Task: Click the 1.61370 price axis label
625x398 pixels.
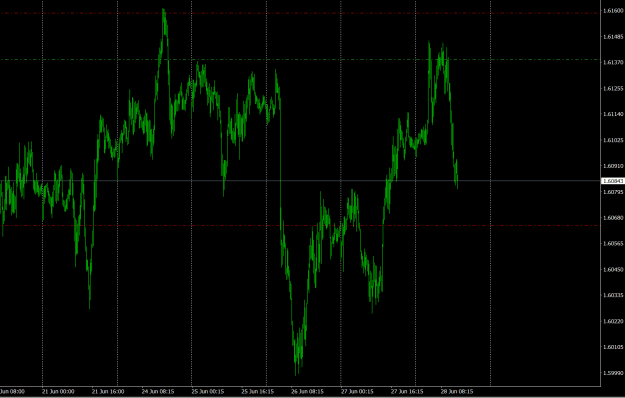Action: 613,63
